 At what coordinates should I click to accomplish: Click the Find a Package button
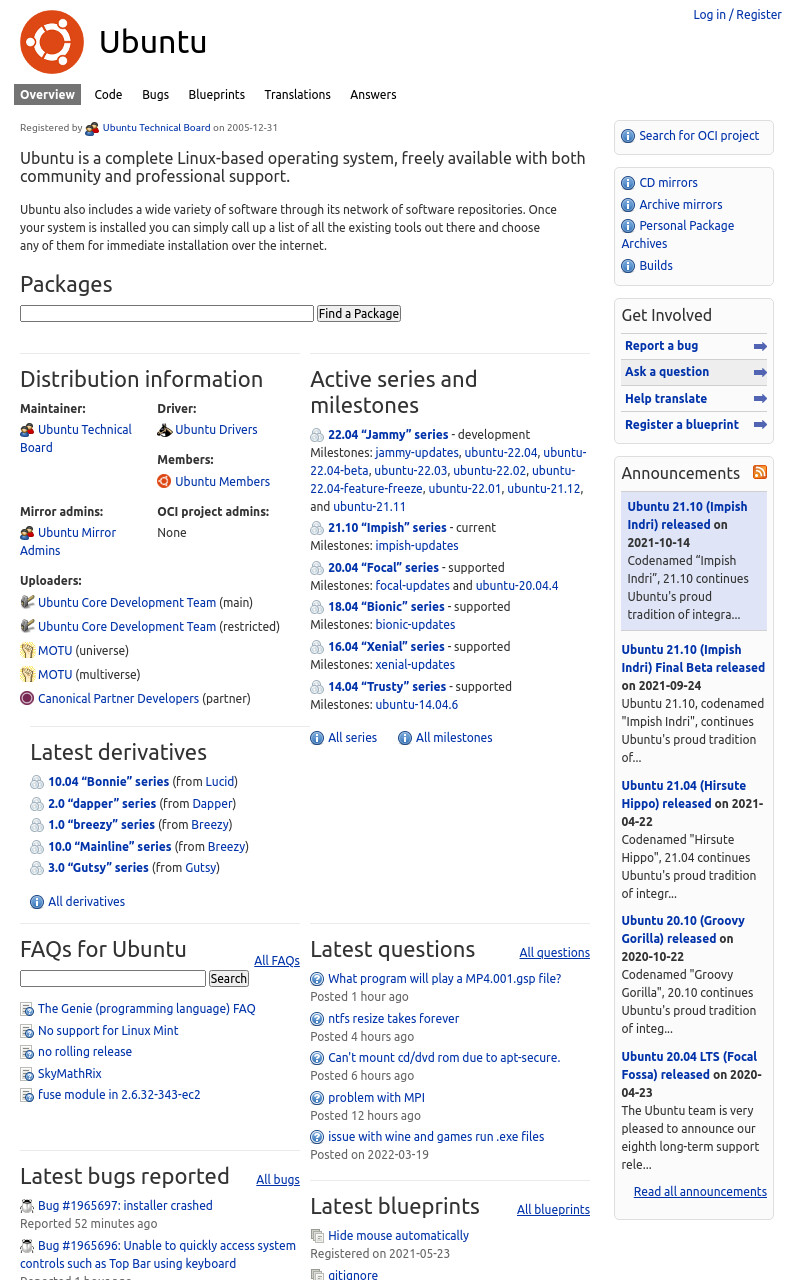(359, 313)
